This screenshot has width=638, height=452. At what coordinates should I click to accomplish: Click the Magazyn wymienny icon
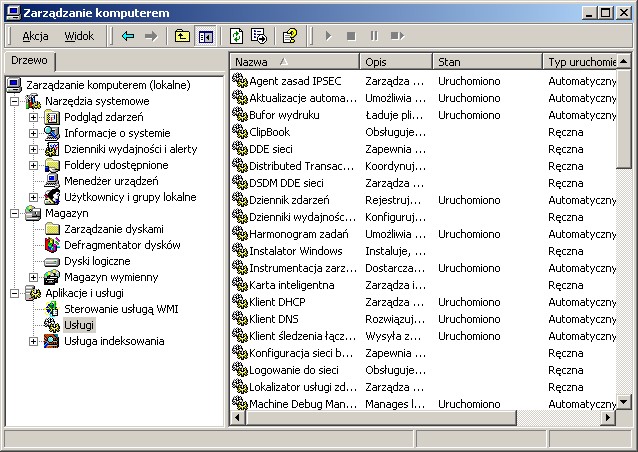(52, 277)
